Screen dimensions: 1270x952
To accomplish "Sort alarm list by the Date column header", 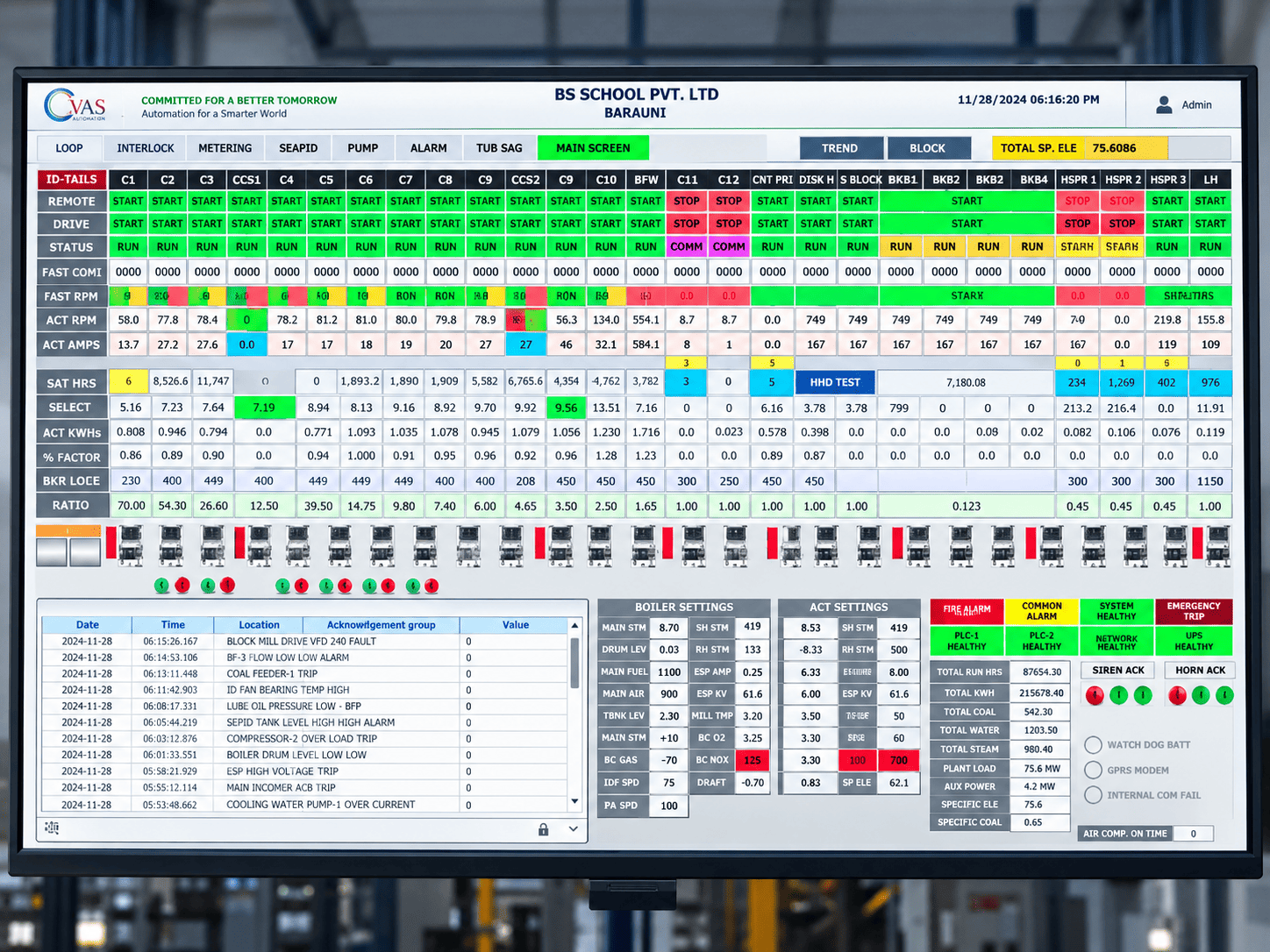I will [88, 625].
